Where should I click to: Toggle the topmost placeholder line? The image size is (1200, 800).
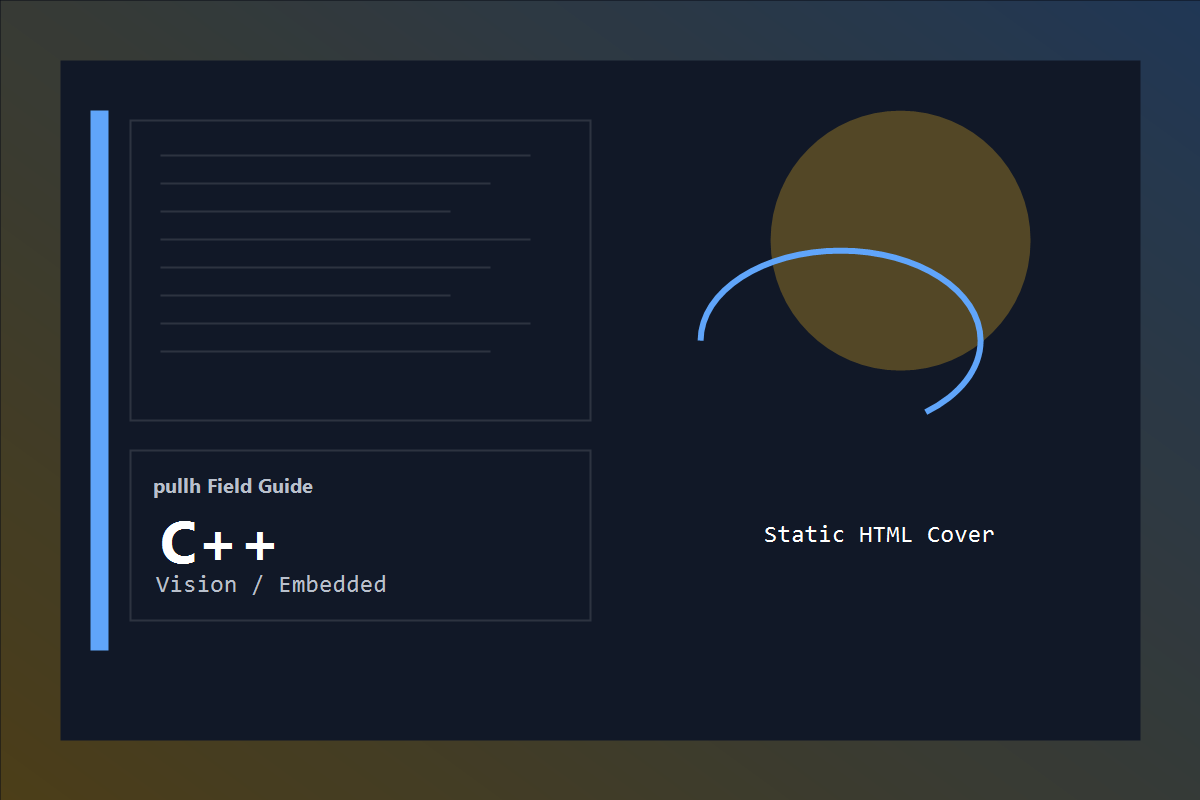click(x=345, y=155)
